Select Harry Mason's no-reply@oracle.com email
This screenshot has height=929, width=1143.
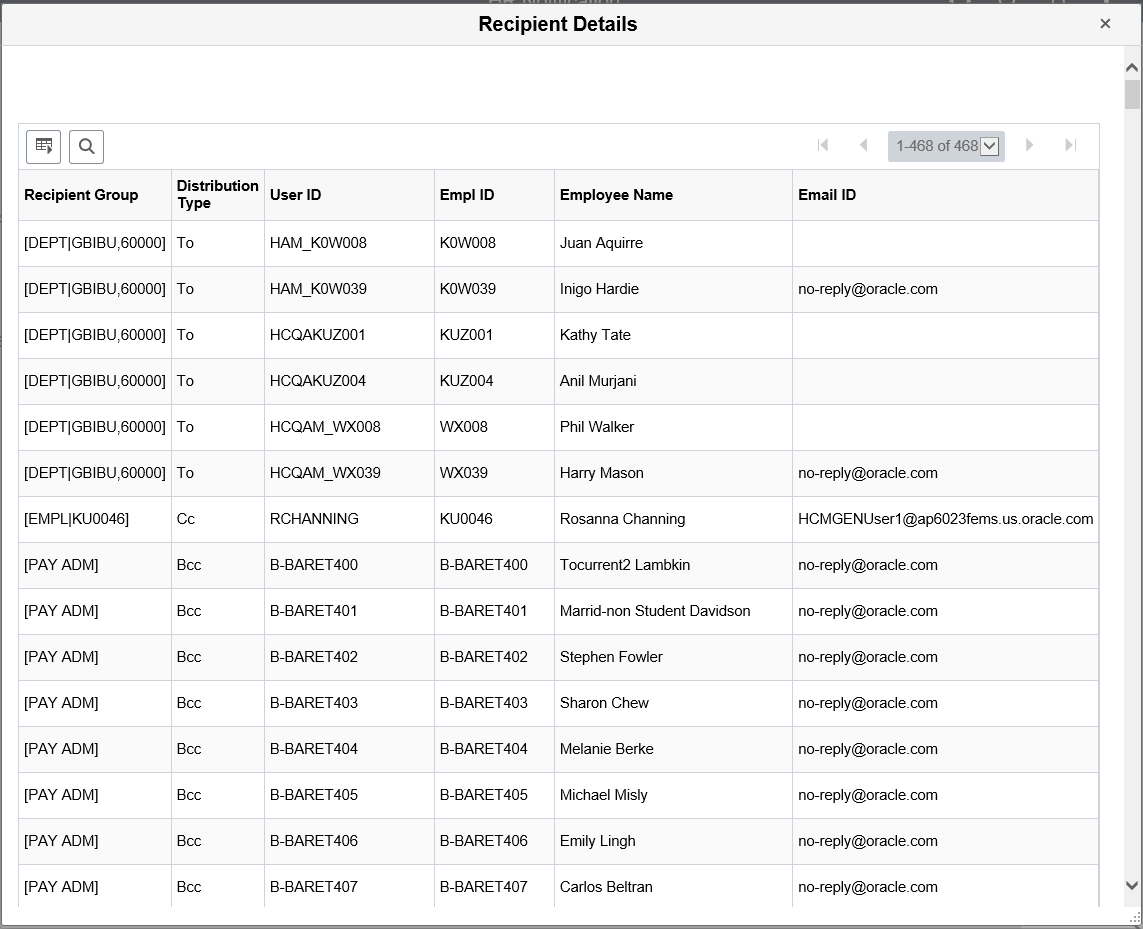click(x=867, y=473)
